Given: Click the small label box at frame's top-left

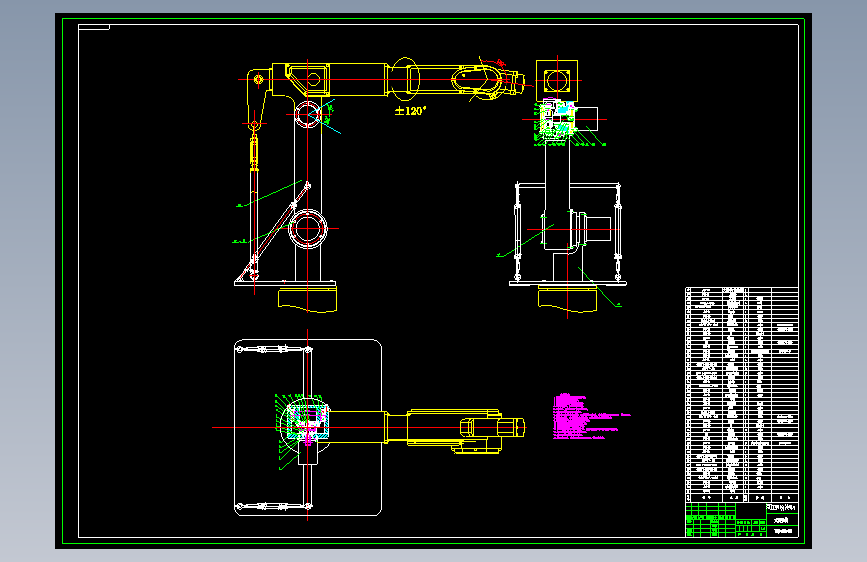Looking at the screenshot, I should (x=94, y=27).
